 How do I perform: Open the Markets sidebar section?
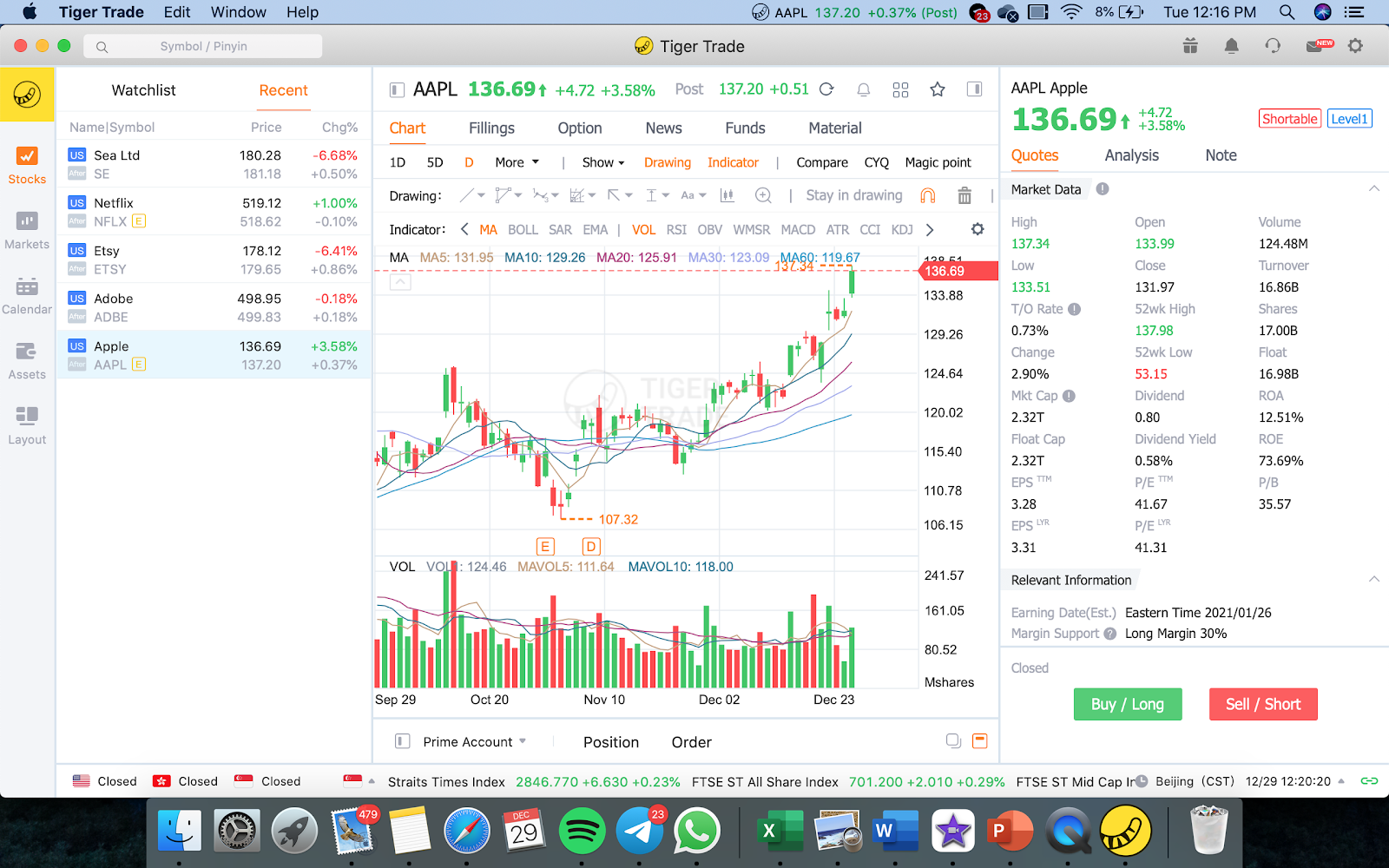tap(27, 230)
